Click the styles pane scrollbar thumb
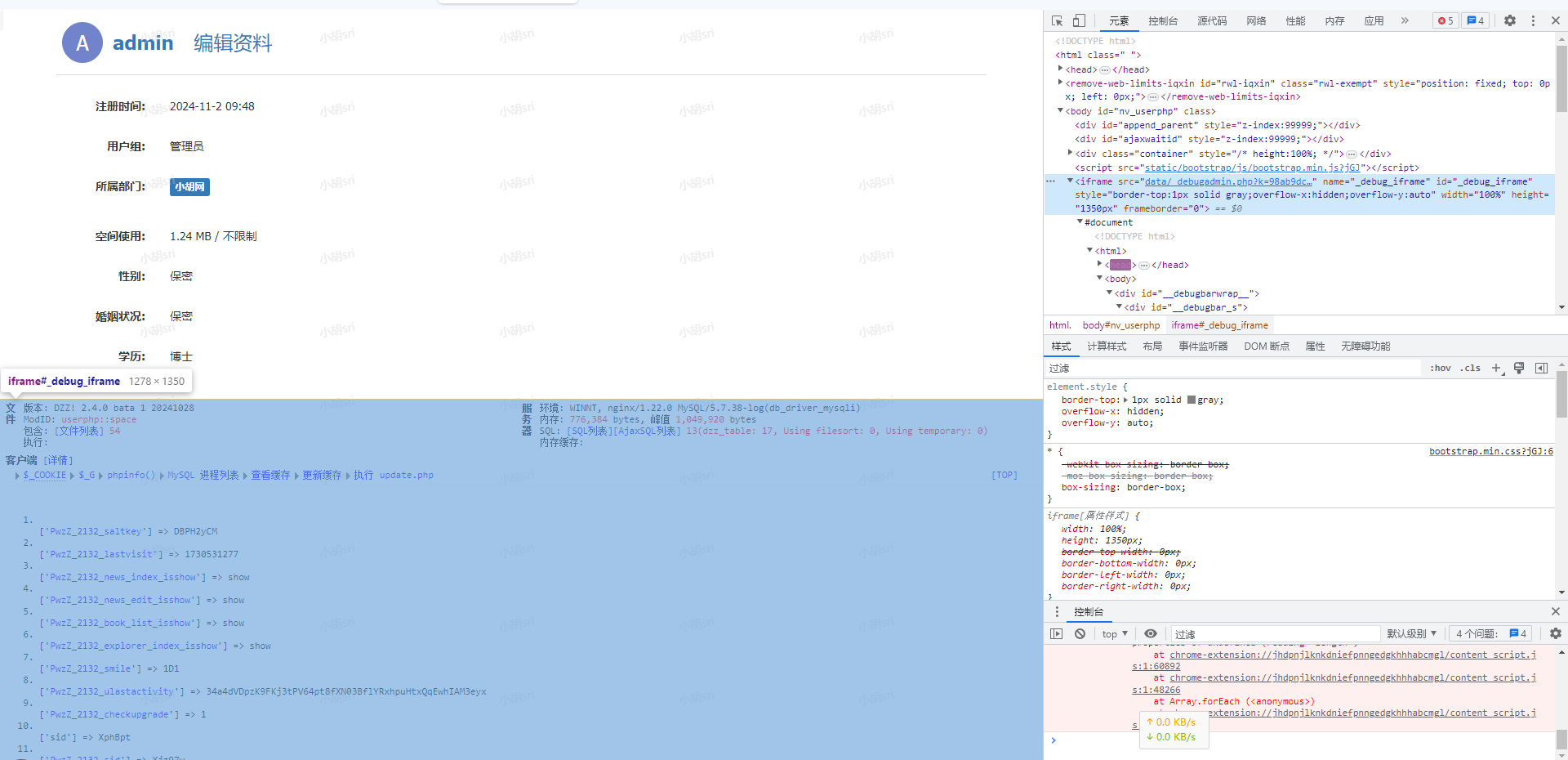Viewport: 1568px width, 760px height. point(1561,395)
